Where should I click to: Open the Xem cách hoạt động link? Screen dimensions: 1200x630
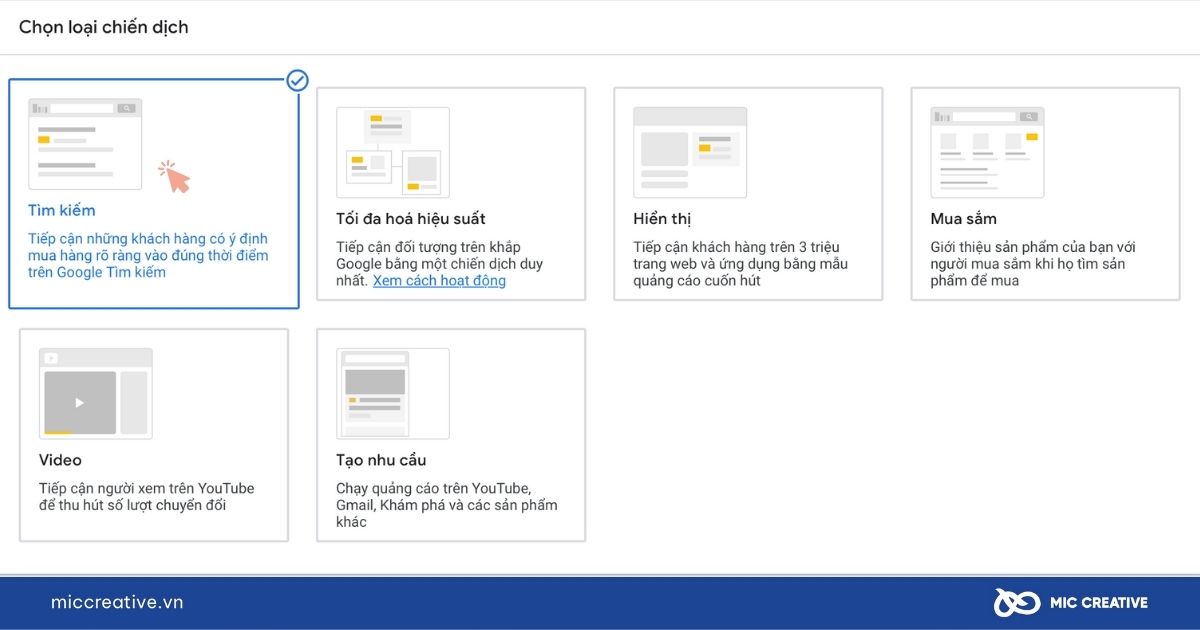coord(439,281)
